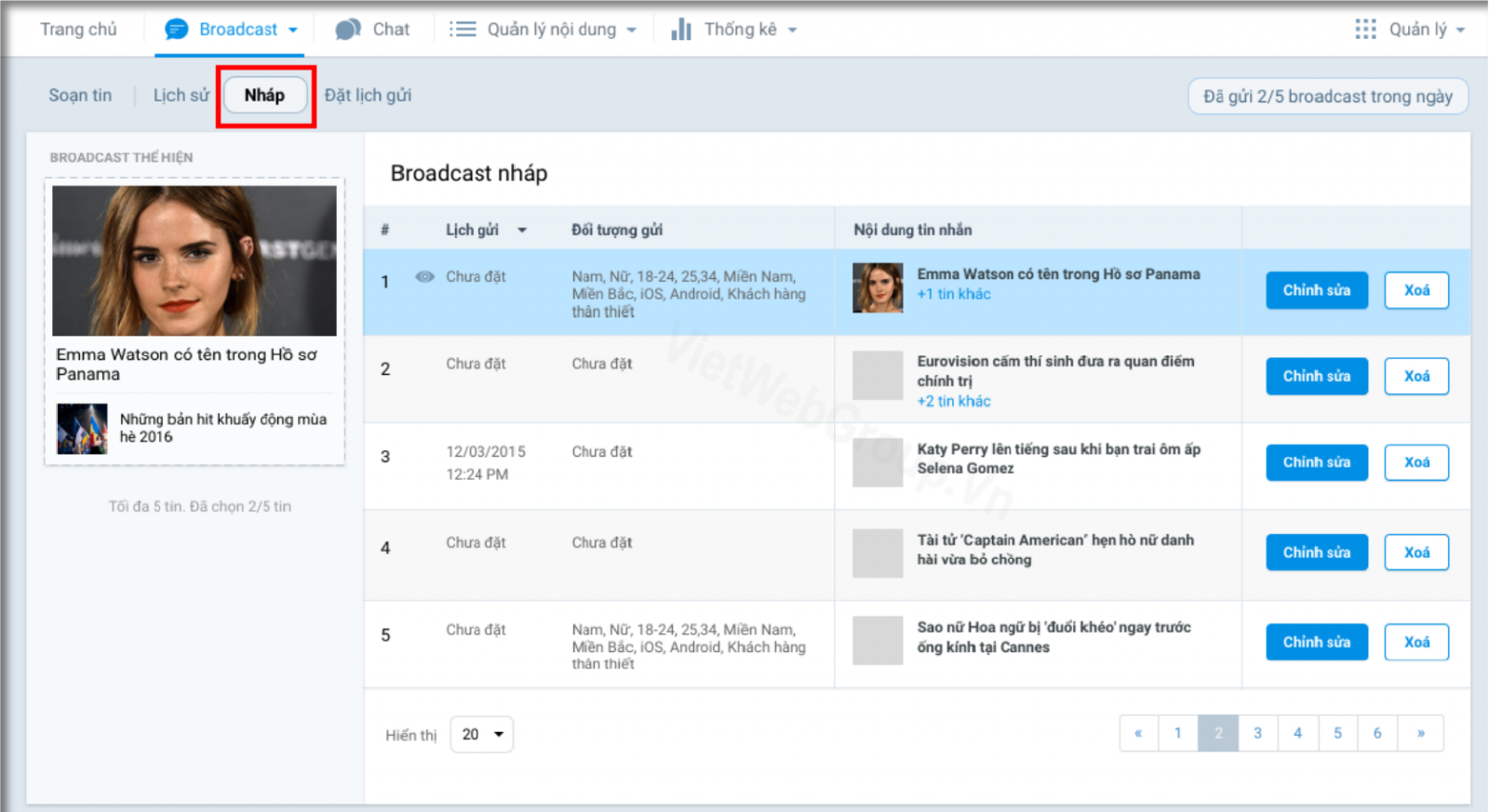Switch to the Đặt lịch gửi tab

[368, 96]
